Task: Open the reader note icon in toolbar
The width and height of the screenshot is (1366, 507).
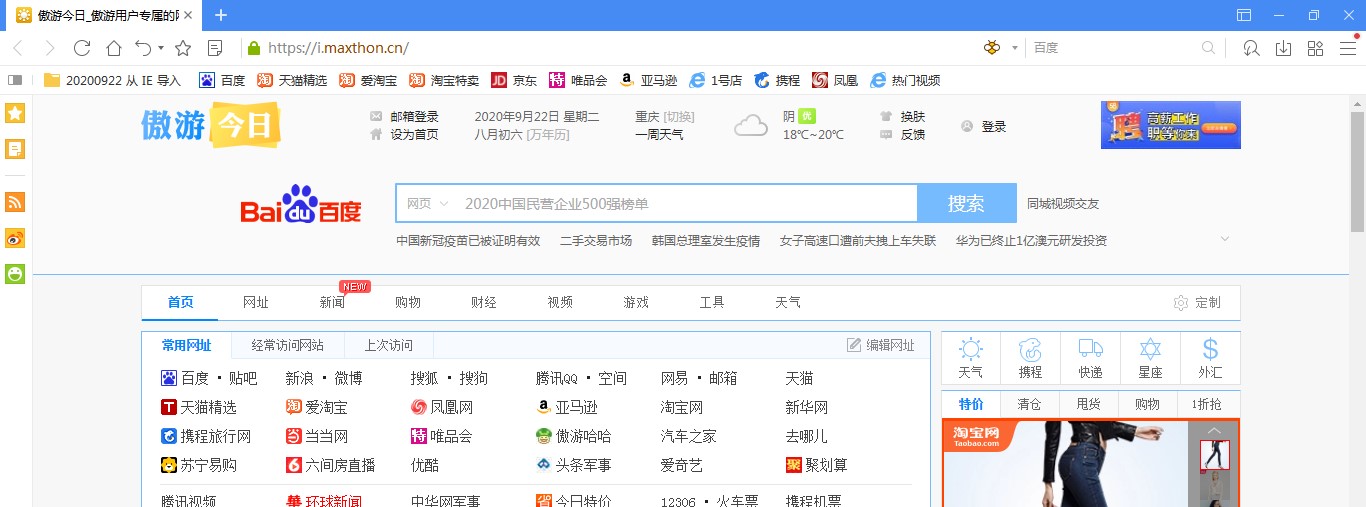Action: (215, 48)
